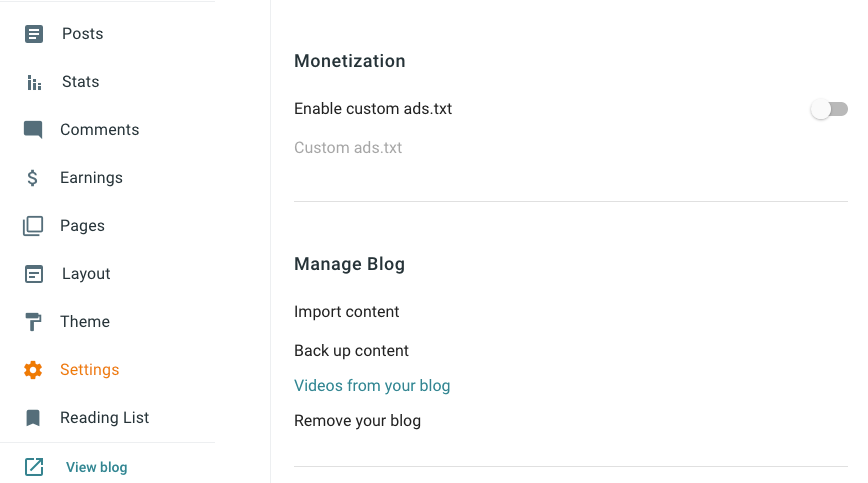Open Videos from your blog link

(372, 386)
